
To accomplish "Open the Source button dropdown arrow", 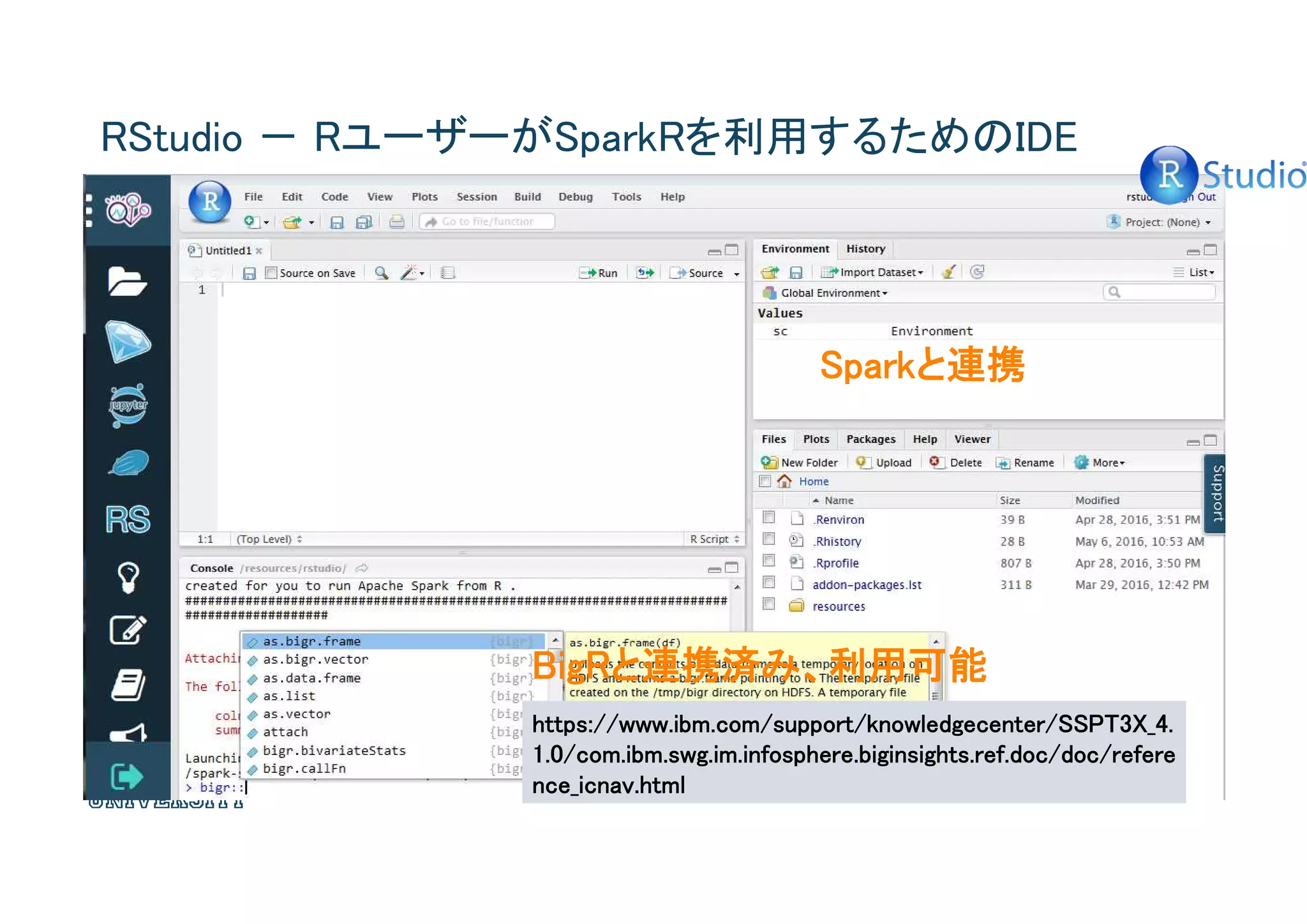I will 736,274.
